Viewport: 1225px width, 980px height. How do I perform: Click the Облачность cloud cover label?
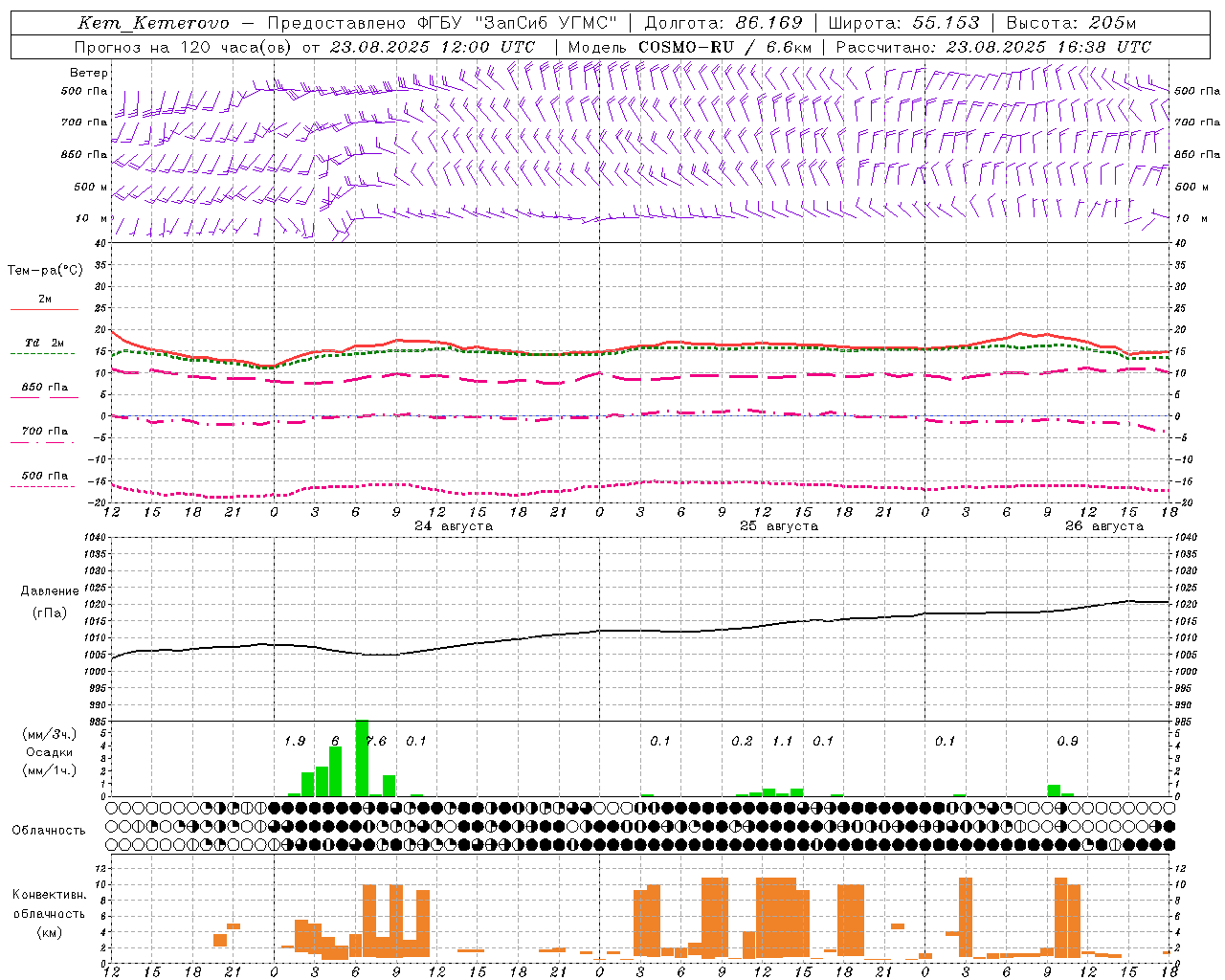pos(48,831)
